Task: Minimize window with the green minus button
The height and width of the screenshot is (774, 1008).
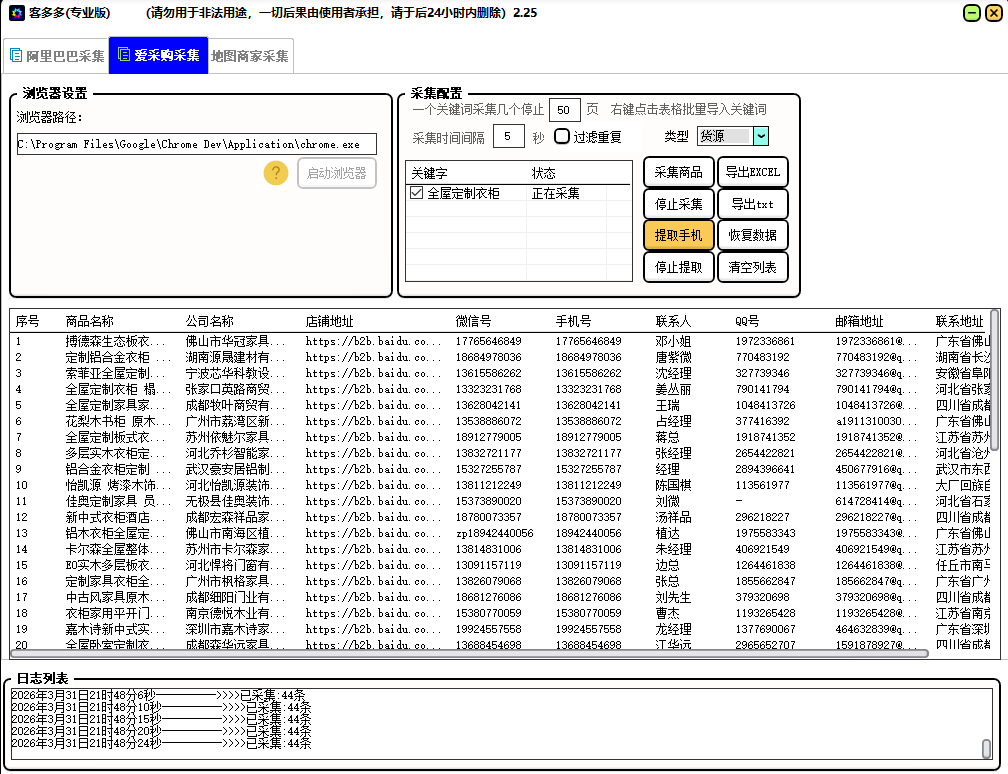Action: (x=970, y=13)
